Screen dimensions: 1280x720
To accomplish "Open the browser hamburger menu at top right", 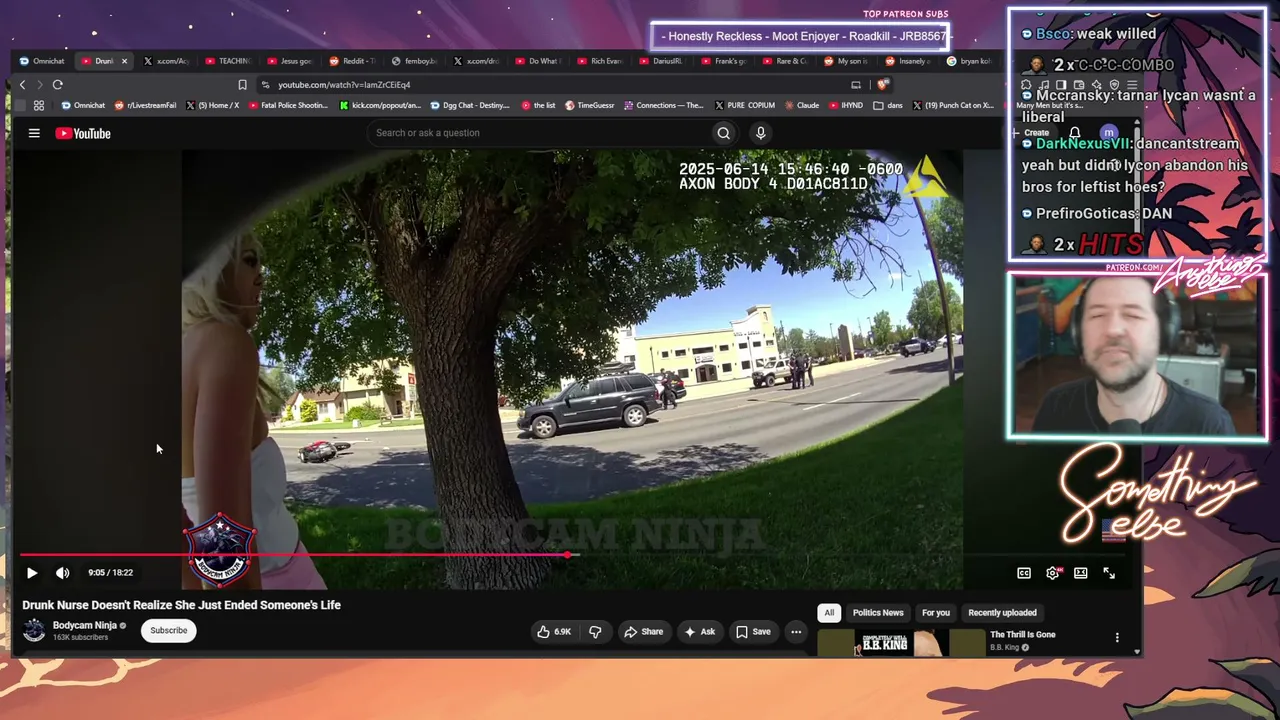I will click(1131, 85).
